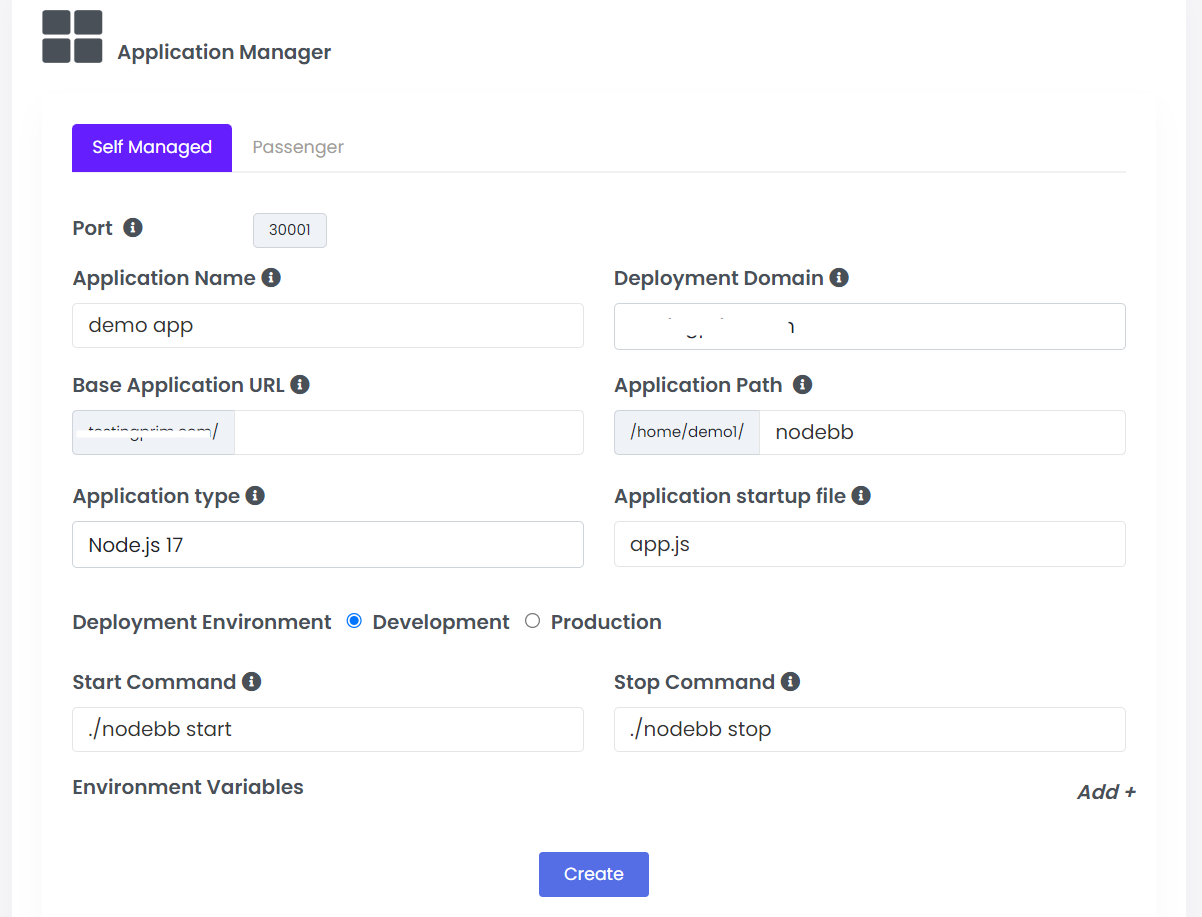Switch to the Passenger tab
Screen dimensions: 1202x917
tap(298, 148)
